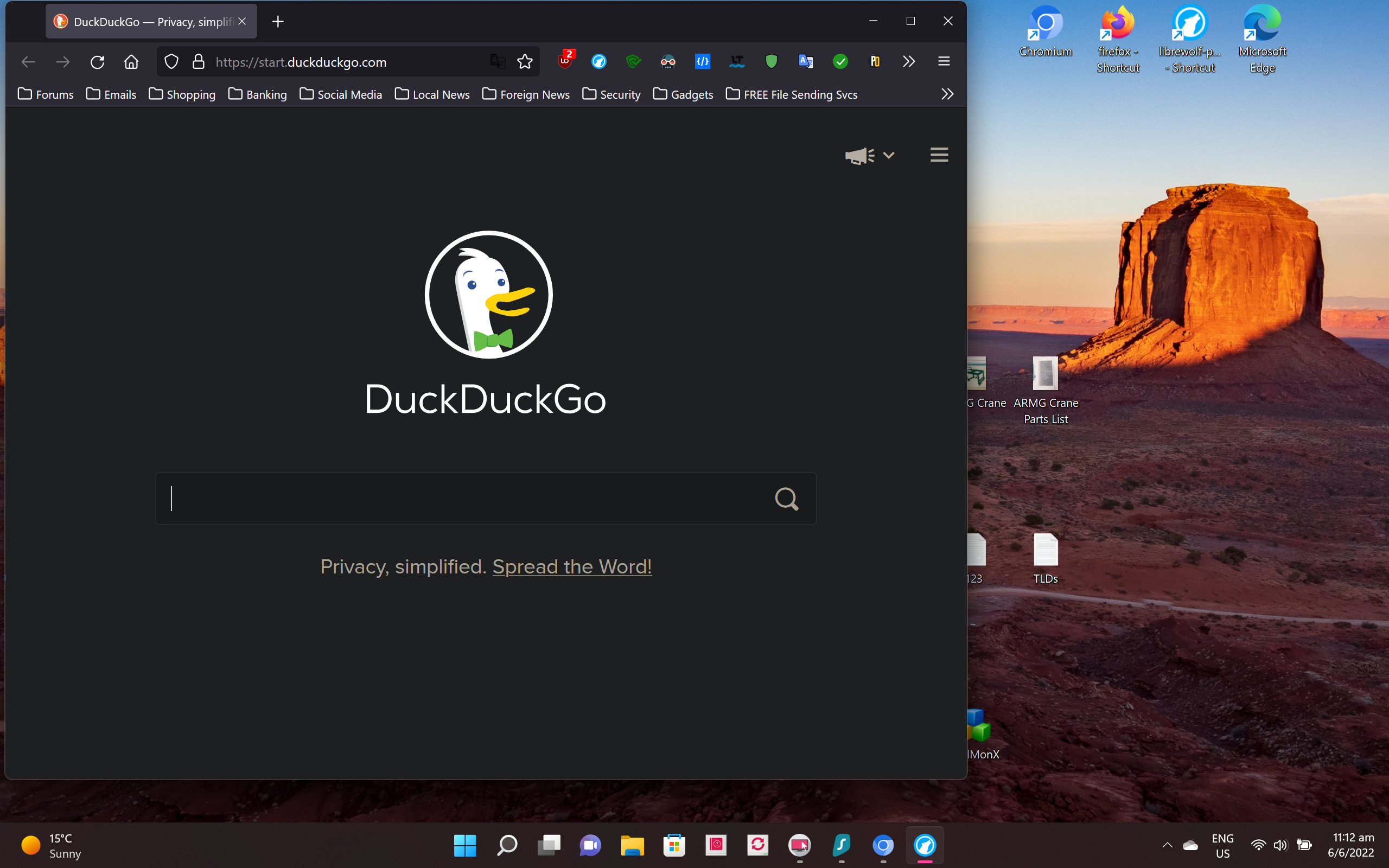Screen dimensions: 1389x868
Task: Open the Windows Start menu
Action: point(464,845)
